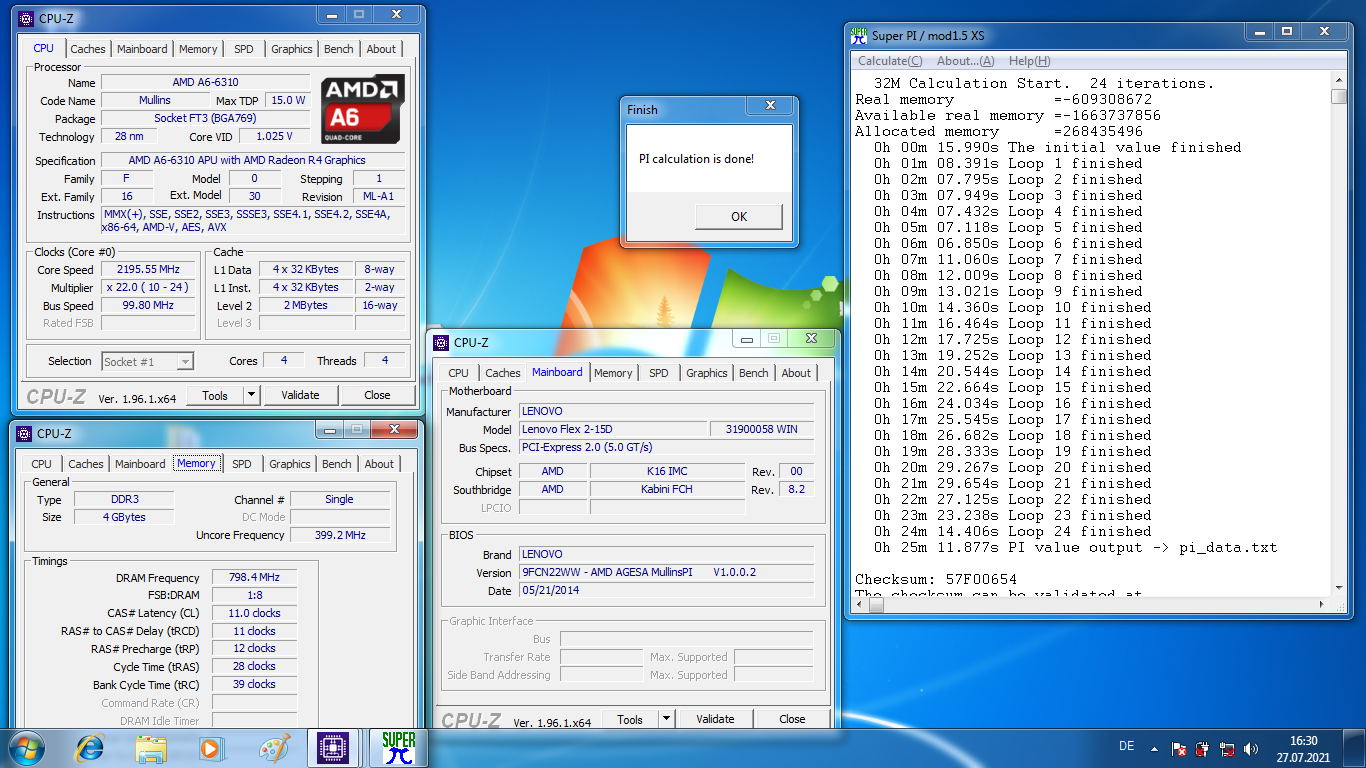Select the Caches tab in the Memory window
Screen dimensions: 1366x768
click(x=86, y=464)
